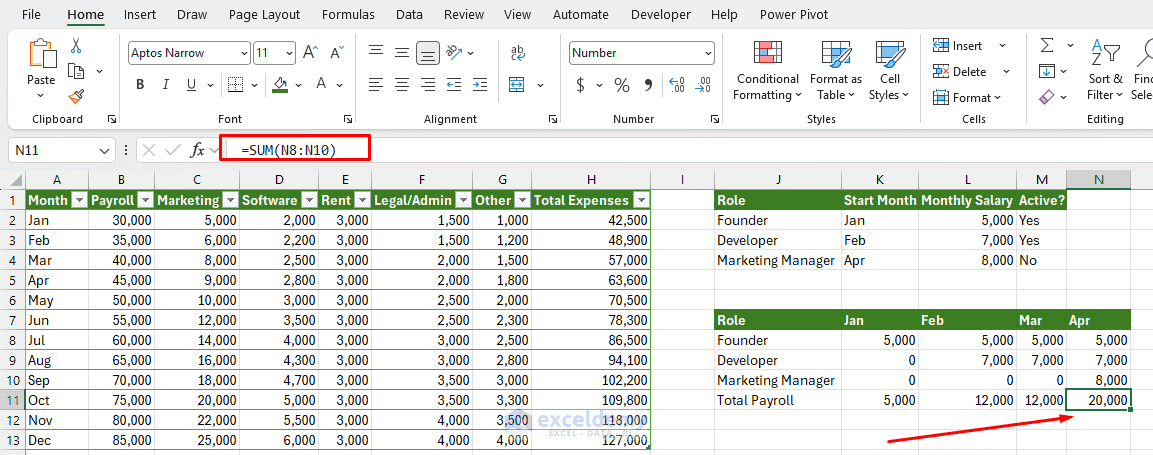Click the fill color bucket icon
Screen dimensions: 1153x455
pos(279,85)
